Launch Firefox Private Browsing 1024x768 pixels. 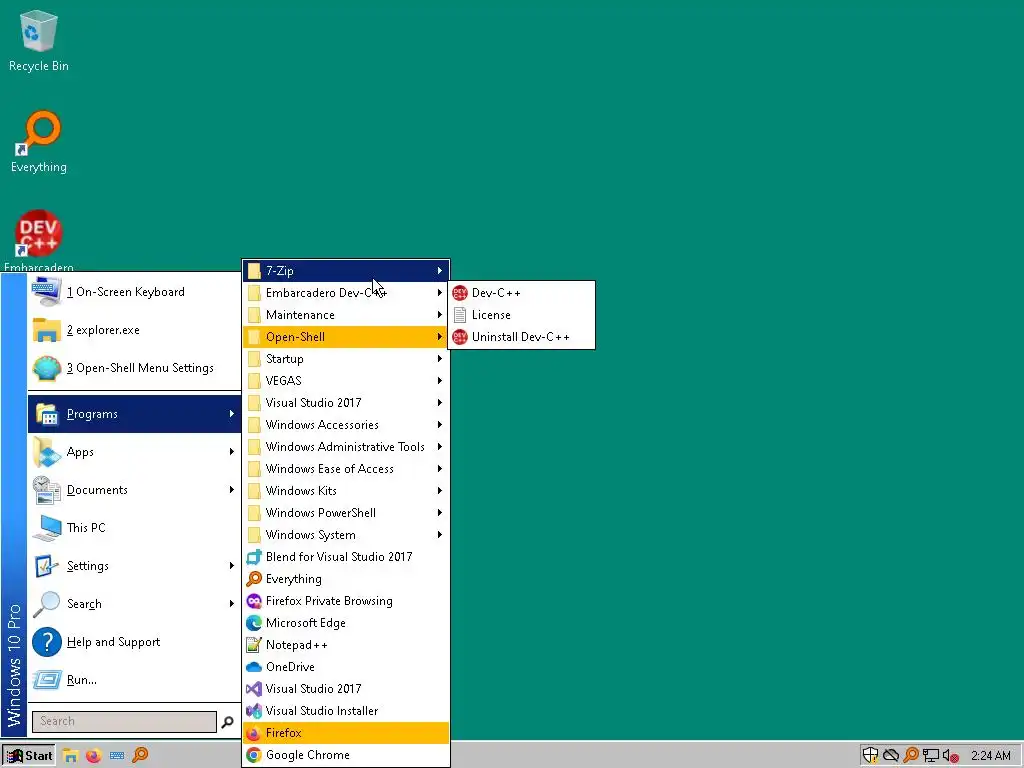pos(345,601)
